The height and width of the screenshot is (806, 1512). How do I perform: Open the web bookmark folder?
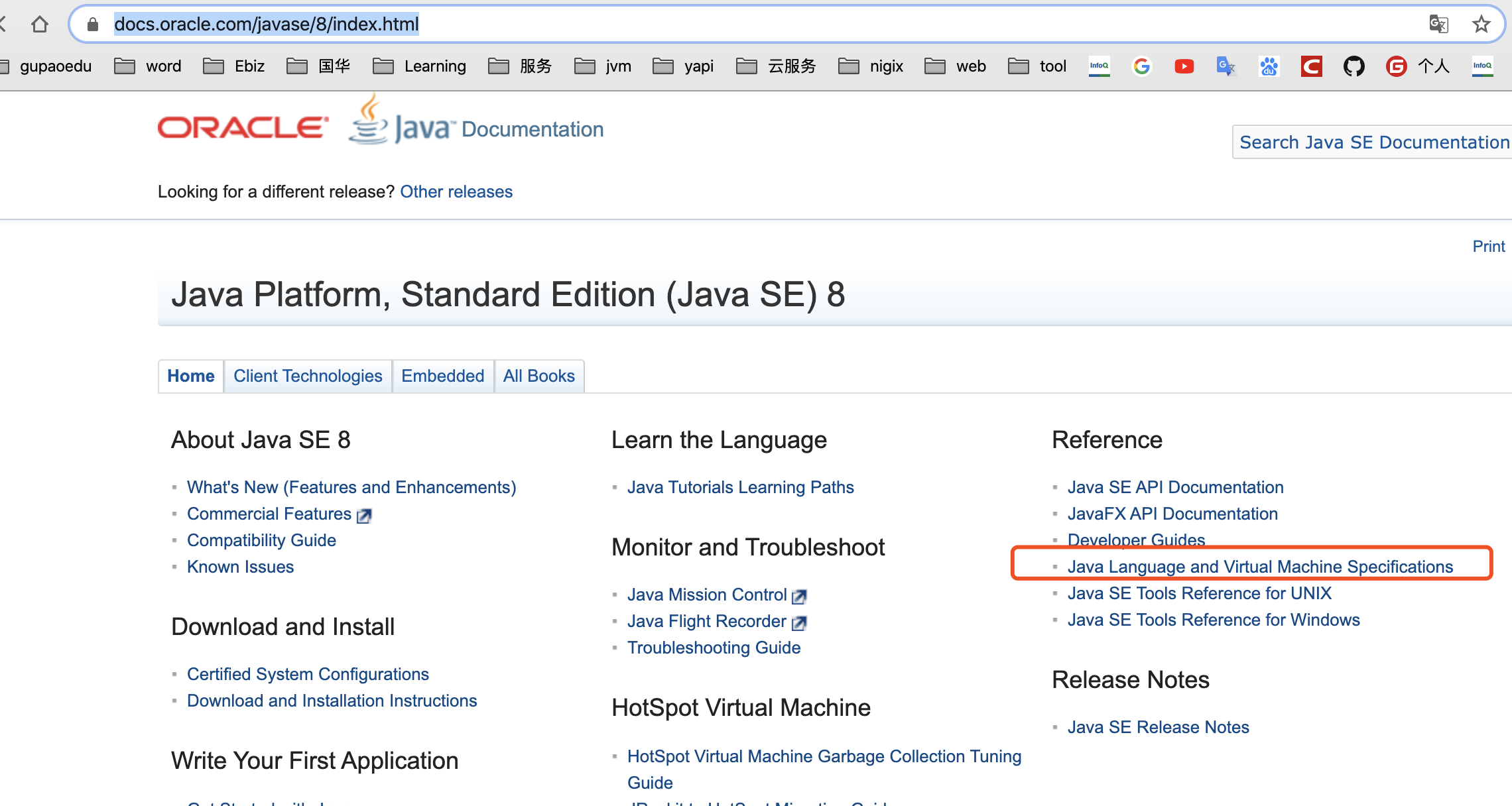(x=956, y=66)
